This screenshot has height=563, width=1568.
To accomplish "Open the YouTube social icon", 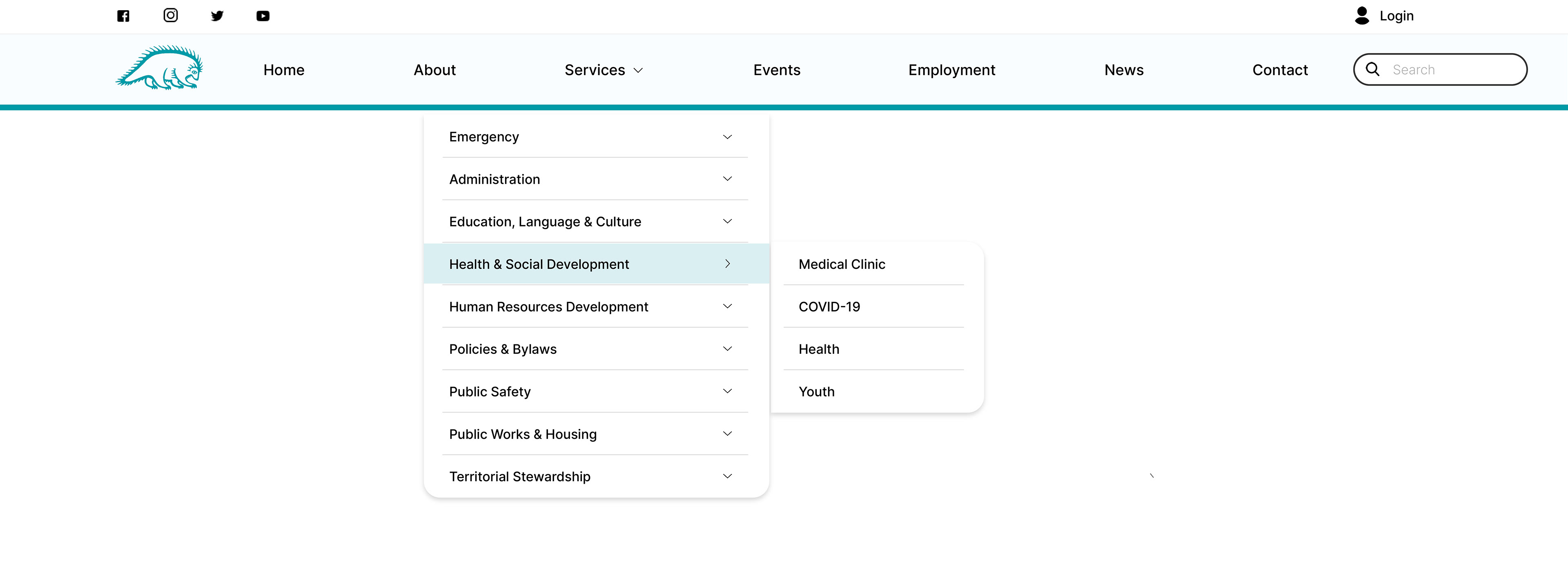I will click(x=263, y=16).
